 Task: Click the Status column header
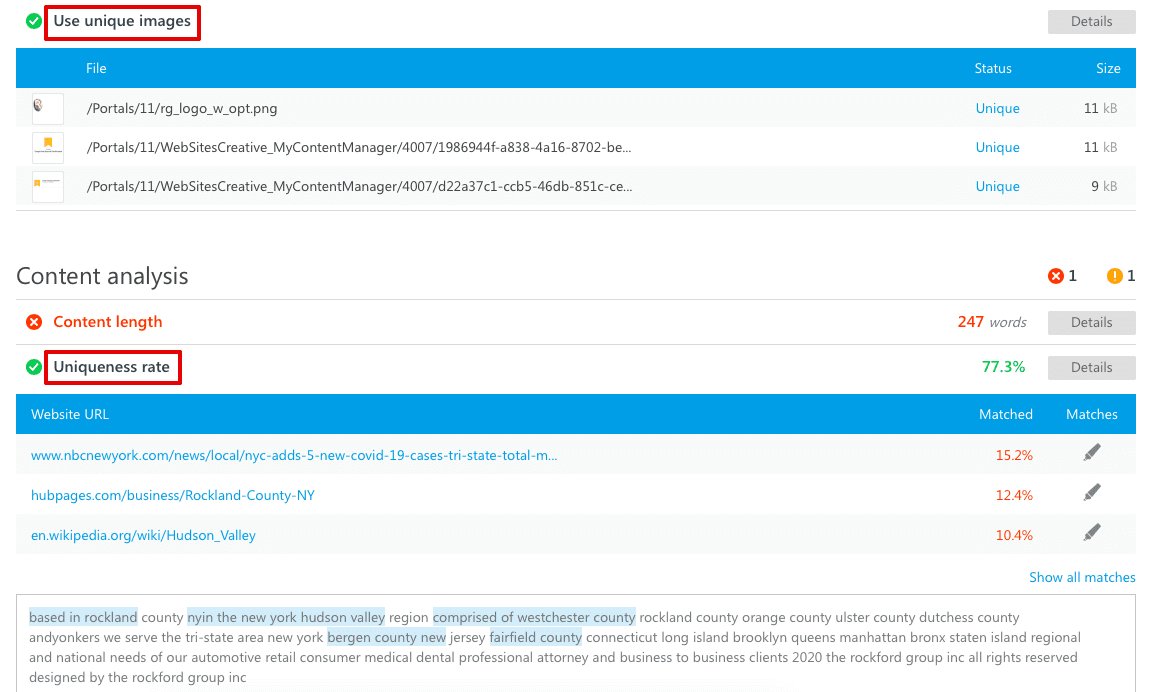point(993,68)
